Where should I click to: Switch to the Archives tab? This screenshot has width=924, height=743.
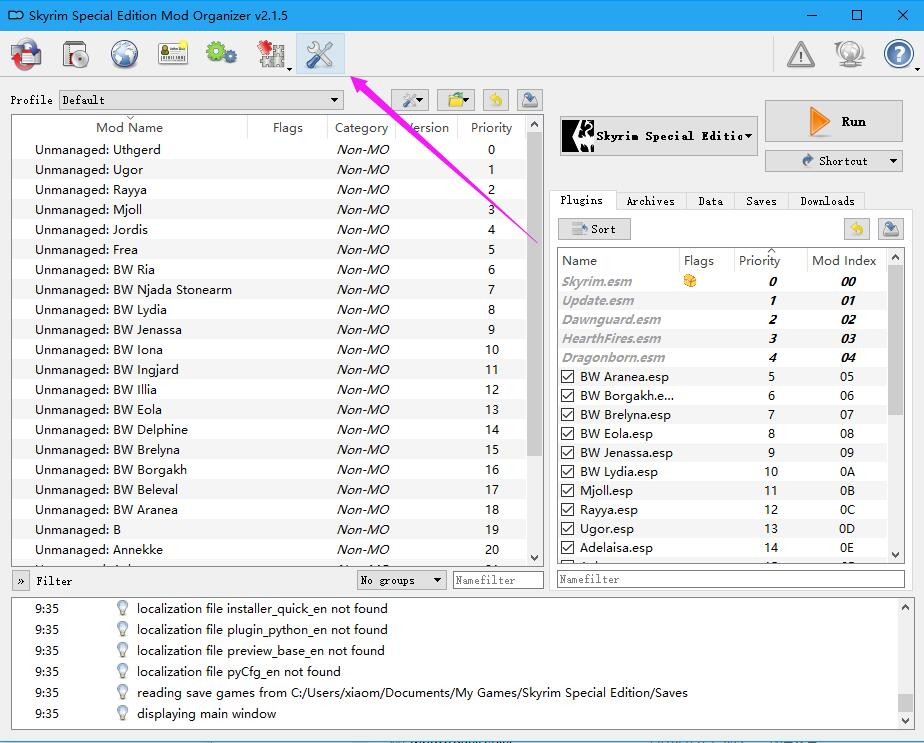tap(650, 201)
